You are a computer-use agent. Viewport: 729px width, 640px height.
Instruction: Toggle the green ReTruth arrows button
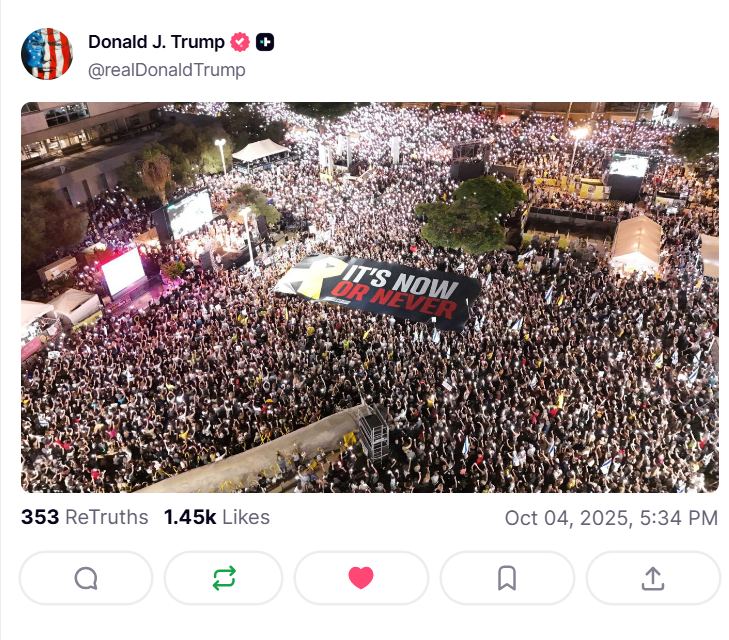tap(224, 578)
